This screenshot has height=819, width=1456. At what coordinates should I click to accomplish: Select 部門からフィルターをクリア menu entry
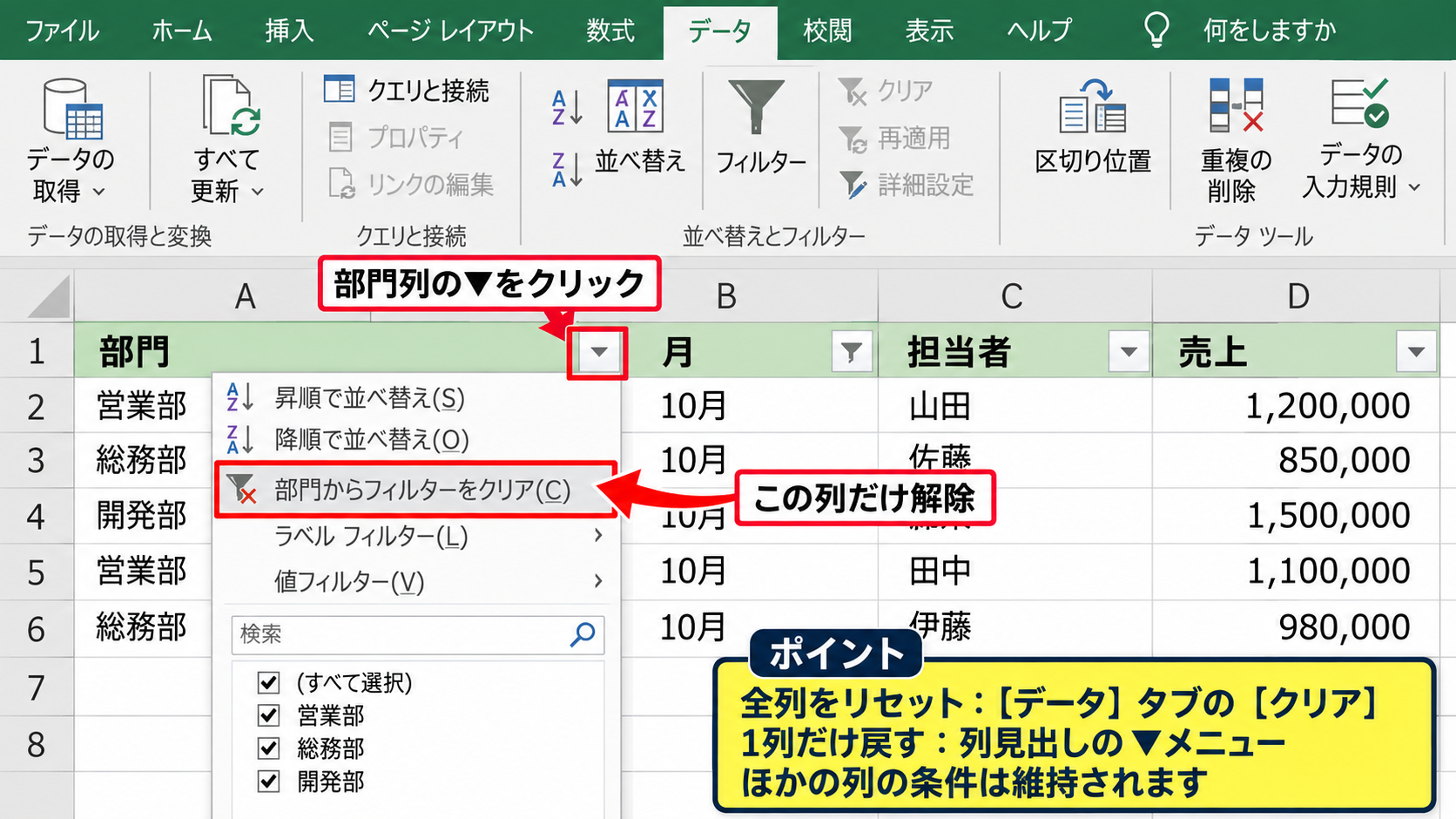[x=416, y=490]
